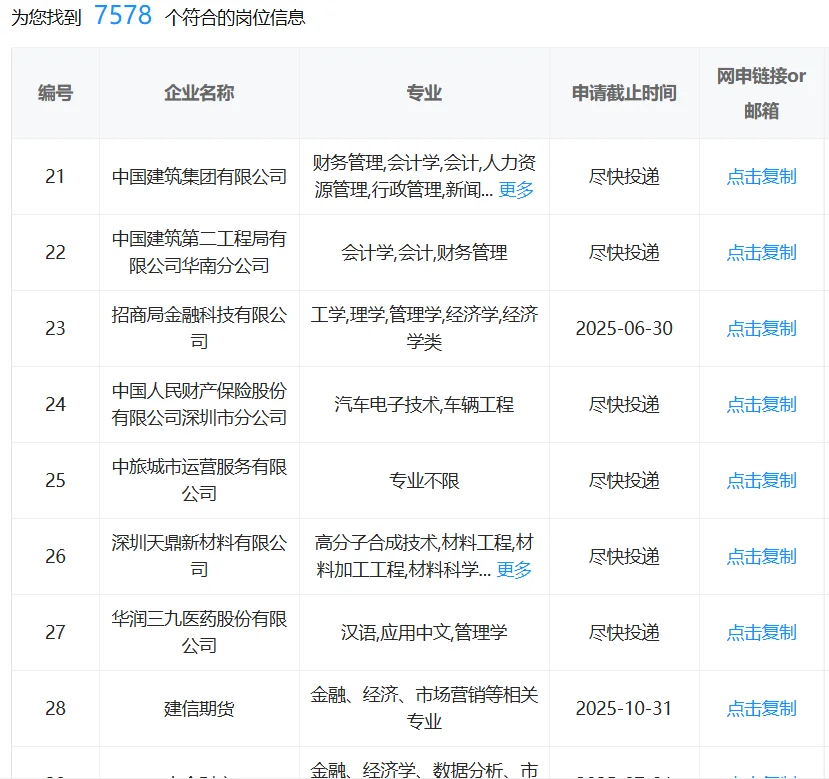Click major cell 汽车电子技术,车辆工程
829x779 pixels.
click(x=424, y=405)
